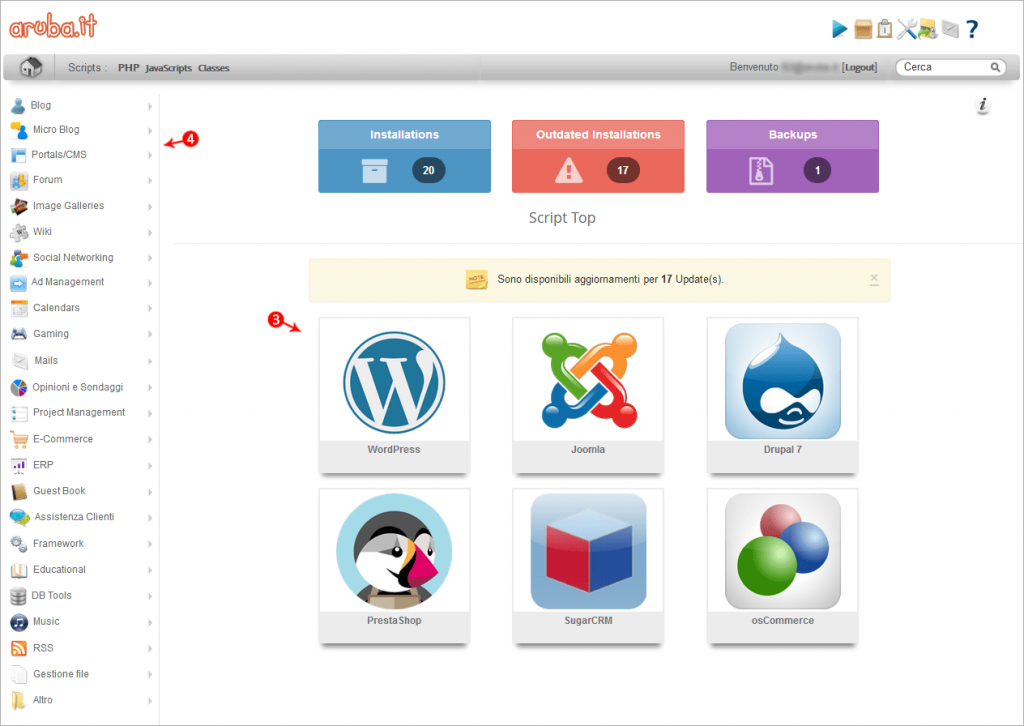Screen dimensions: 1024x726
Task: Select Guest Book category
Action: 59,491
